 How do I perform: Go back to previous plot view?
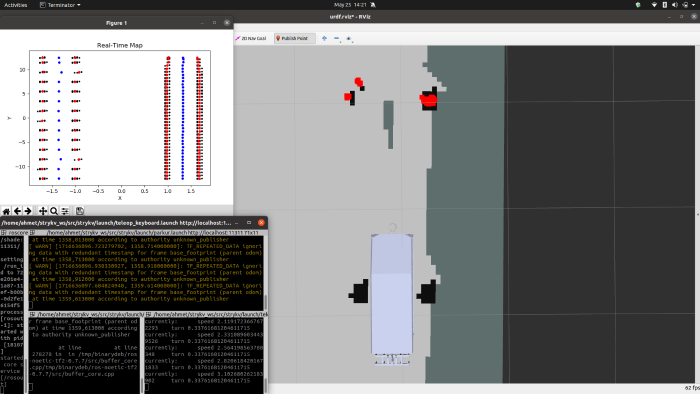point(17,211)
